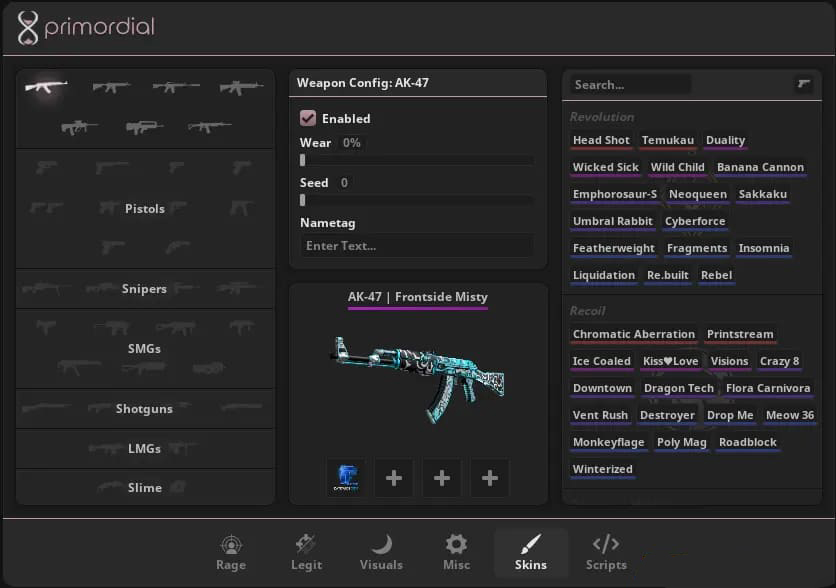Choose the Chromatic Aberration skin
The image size is (836, 588).
[x=633, y=335]
